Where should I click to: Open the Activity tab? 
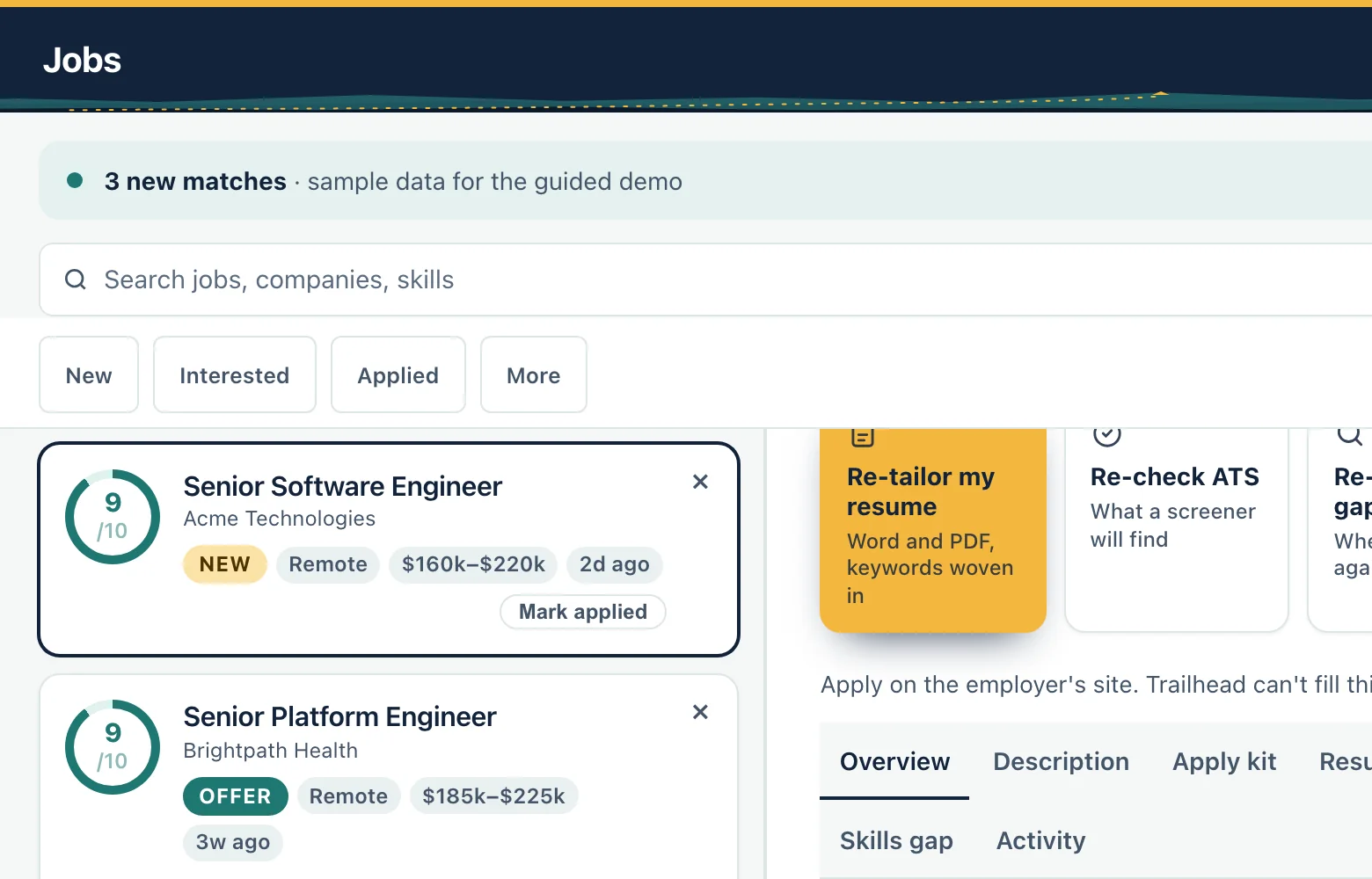[1041, 840]
